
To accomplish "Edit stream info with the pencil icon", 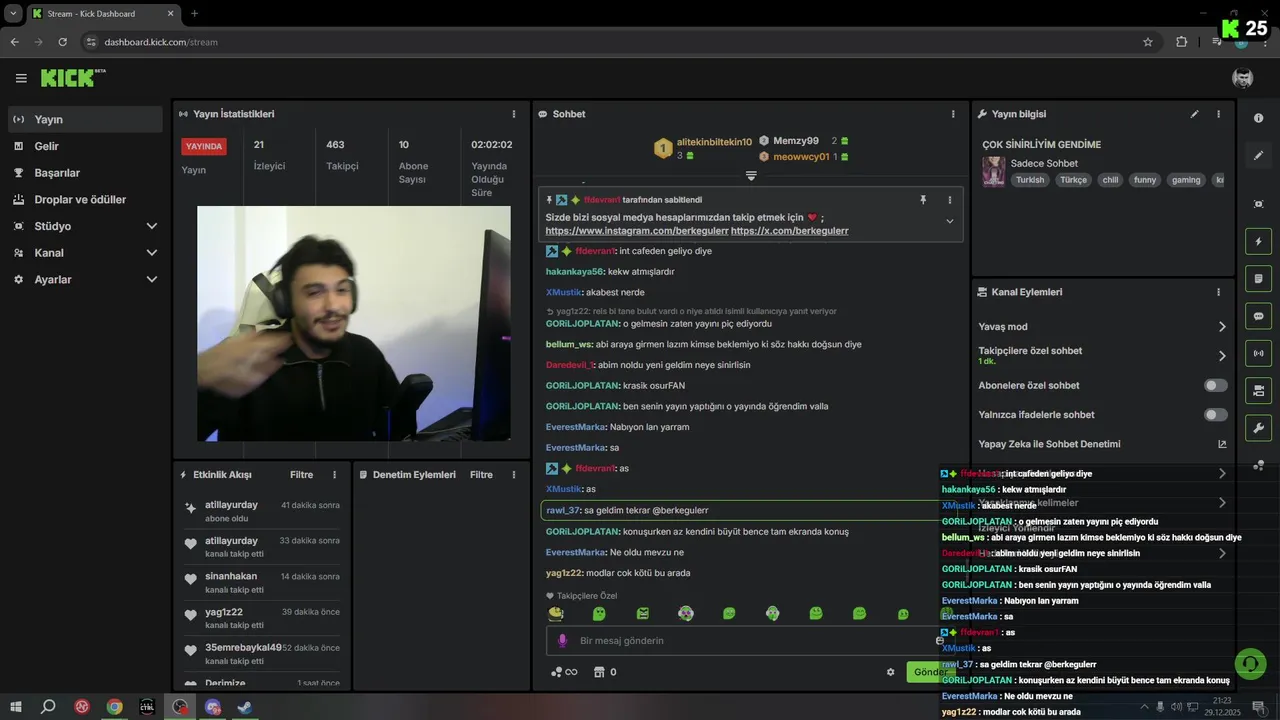I will (1194, 114).
